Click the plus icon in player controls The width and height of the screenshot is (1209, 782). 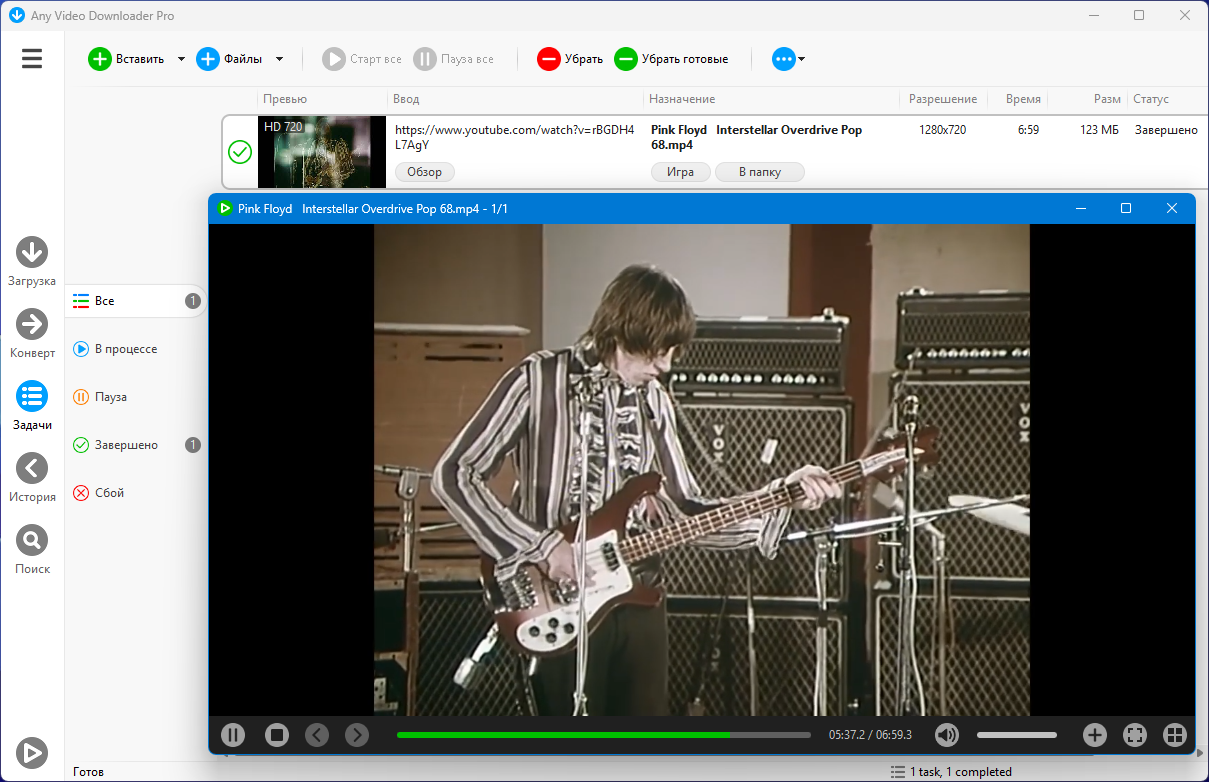coord(1095,735)
